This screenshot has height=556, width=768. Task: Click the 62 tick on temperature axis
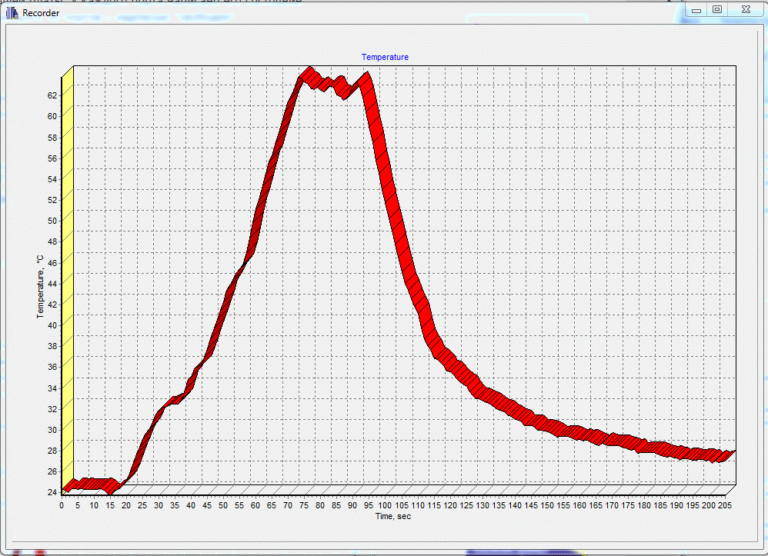(x=54, y=95)
